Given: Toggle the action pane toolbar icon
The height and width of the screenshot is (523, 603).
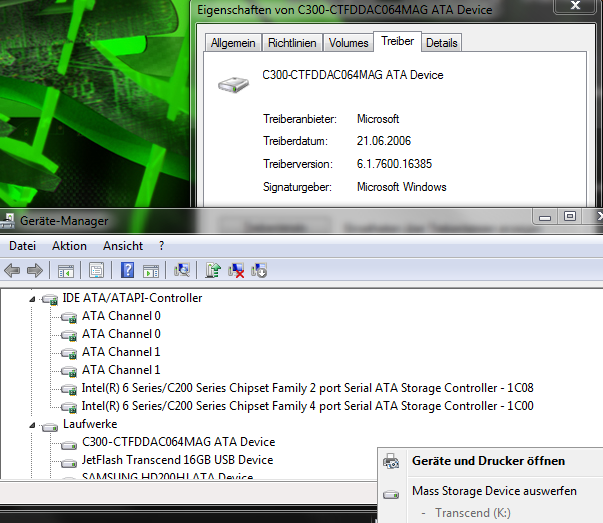Looking at the screenshot, I should click(x=151, y=271).
